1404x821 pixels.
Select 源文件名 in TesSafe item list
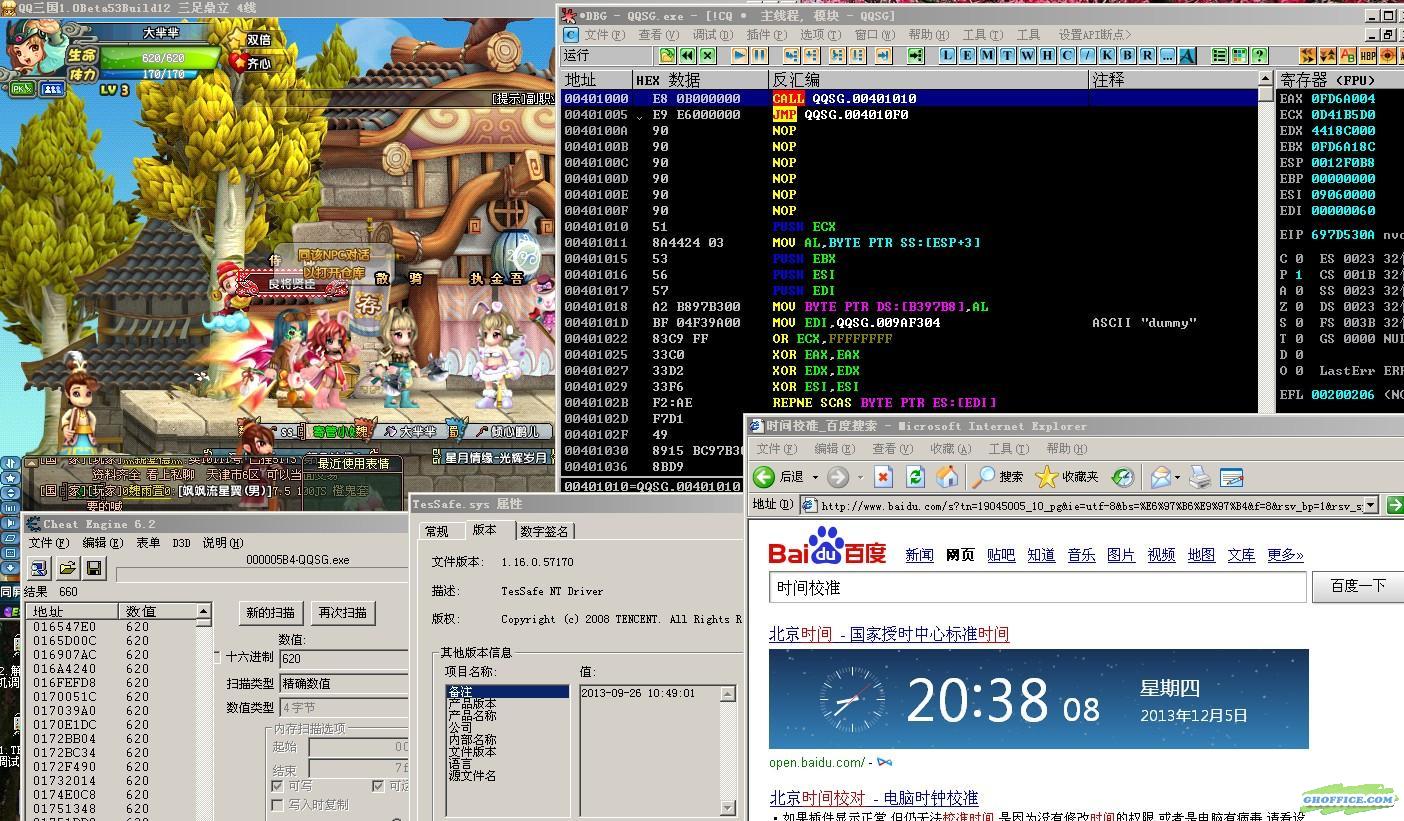pyautogui.click(x=472, y=776)
